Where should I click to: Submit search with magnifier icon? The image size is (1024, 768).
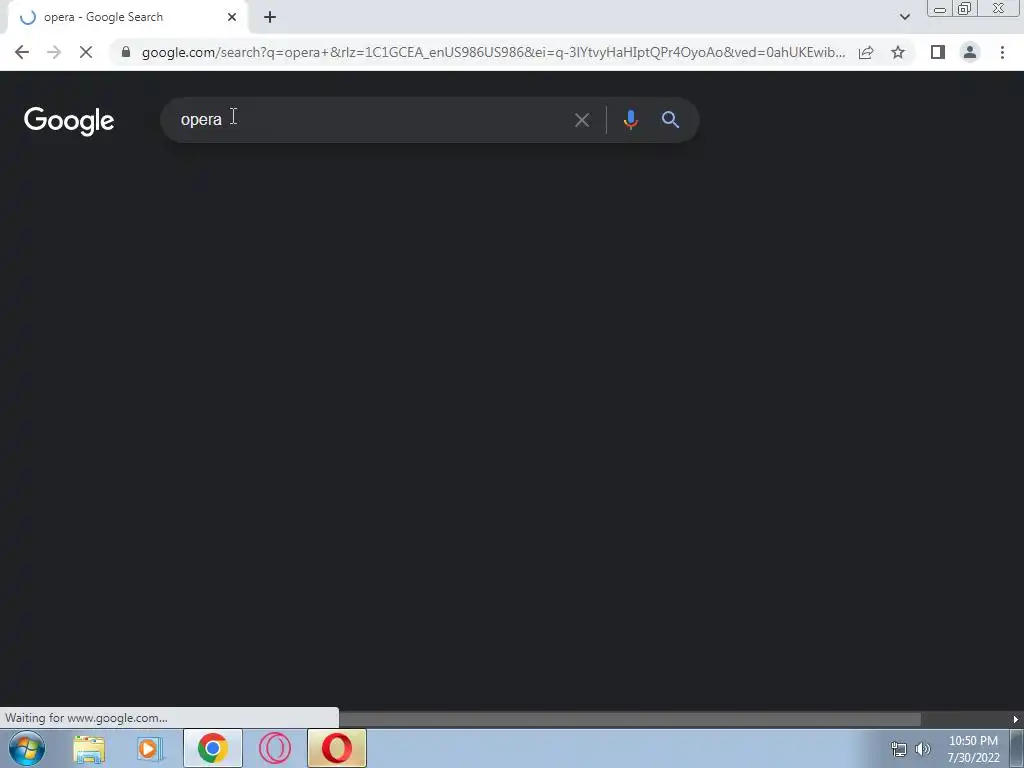[x=670, y=120]
